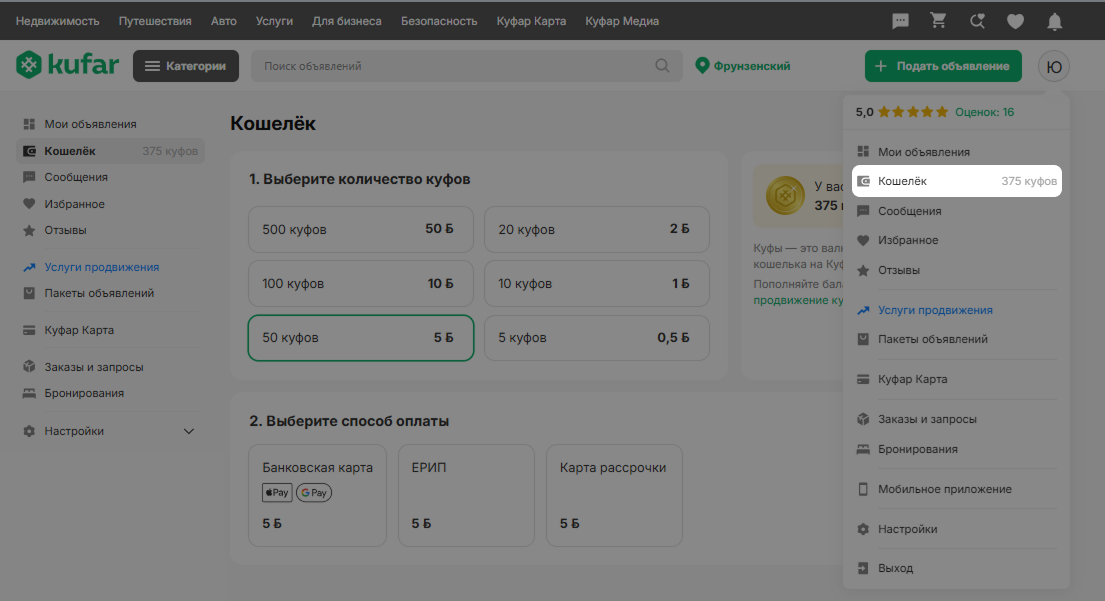Click the location pin icon by Фрунзенский

coord(702,66)
